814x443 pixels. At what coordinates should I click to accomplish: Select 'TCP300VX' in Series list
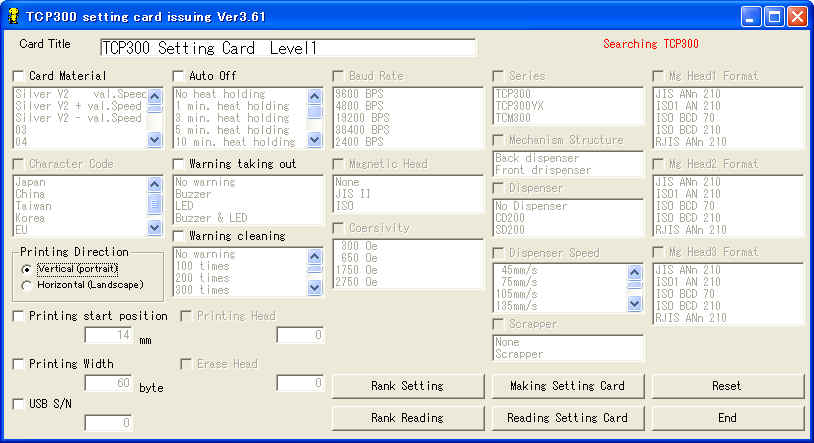pos(519,106)
